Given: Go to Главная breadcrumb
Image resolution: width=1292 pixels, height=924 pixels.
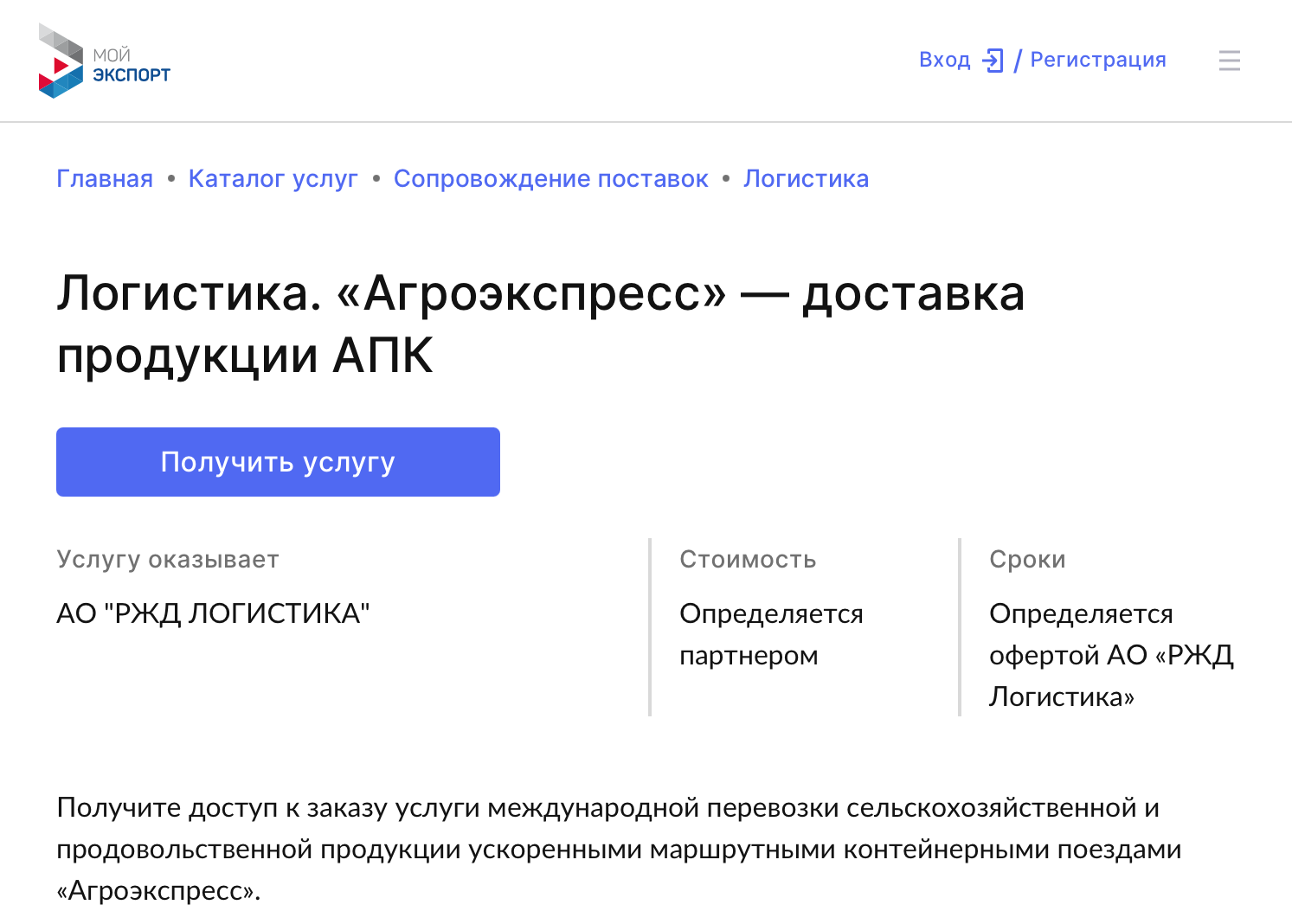Looking at the screenshot, I should (x=105, y=178).
